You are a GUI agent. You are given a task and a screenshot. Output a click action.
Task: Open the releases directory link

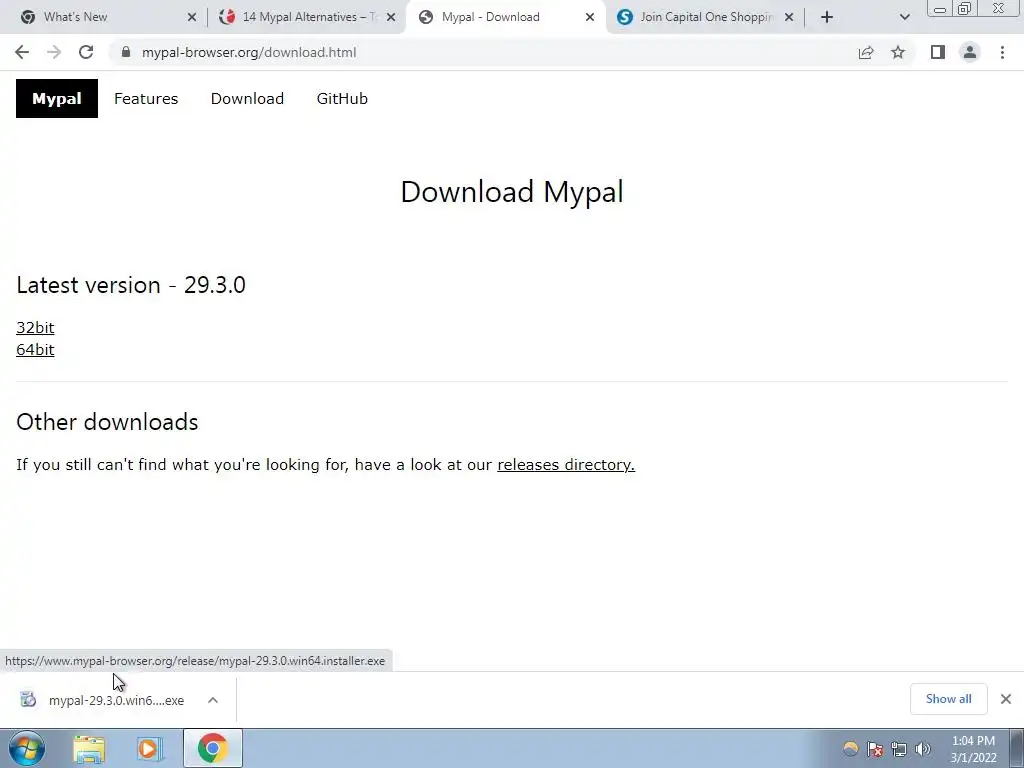coord(566,464)
